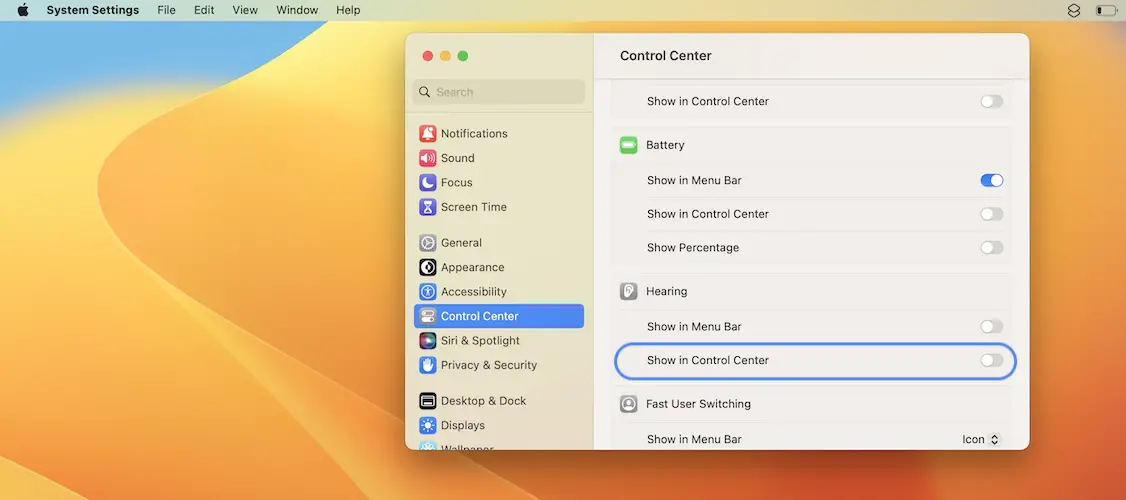The image size is (1126, 500).
Task: Turn on Hearing Show in Menu Bar
Action: (x=991, y=327)
